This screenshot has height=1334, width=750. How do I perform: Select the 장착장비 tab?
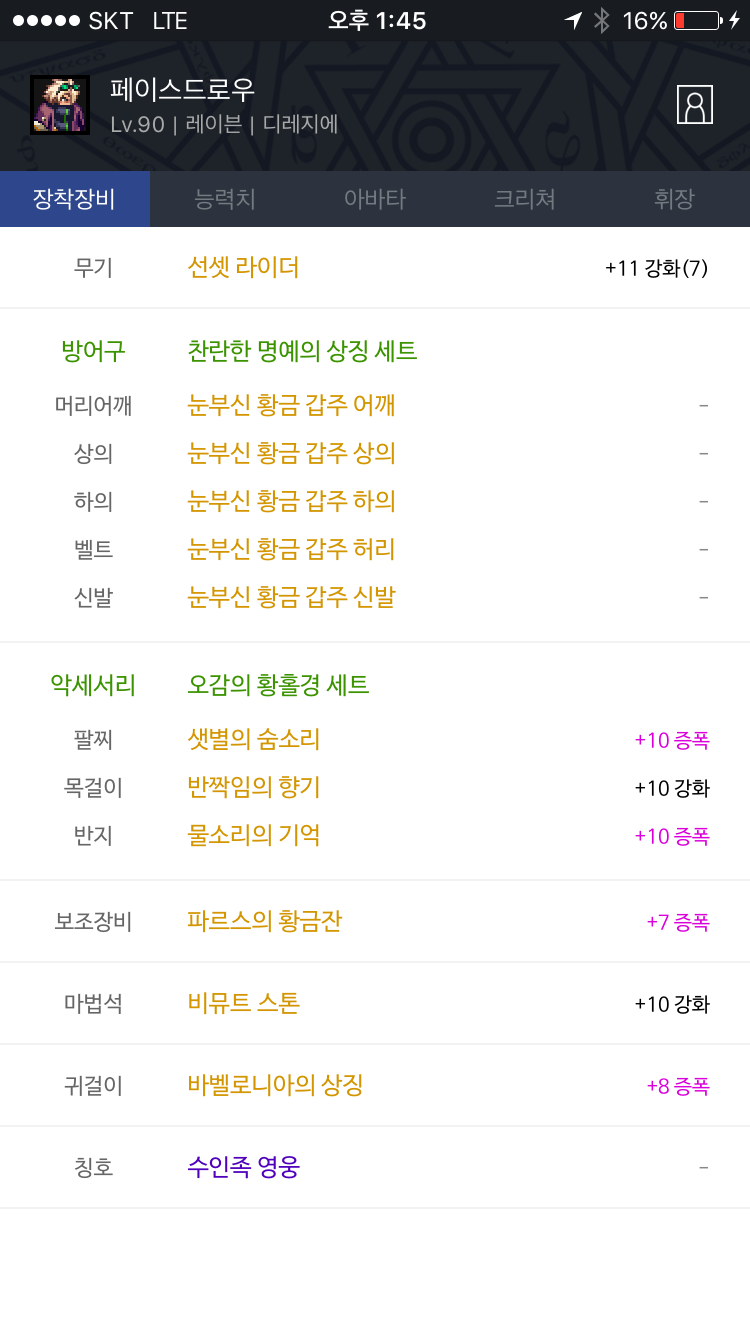tap(75, 199)
